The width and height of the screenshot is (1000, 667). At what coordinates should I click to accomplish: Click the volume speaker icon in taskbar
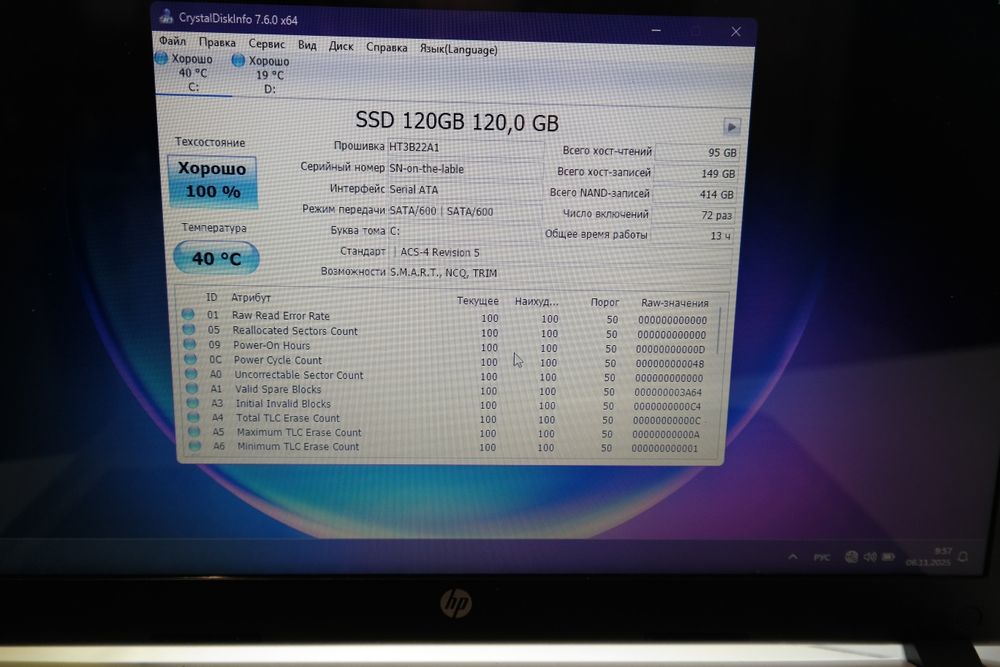click(x=869, y=557)
